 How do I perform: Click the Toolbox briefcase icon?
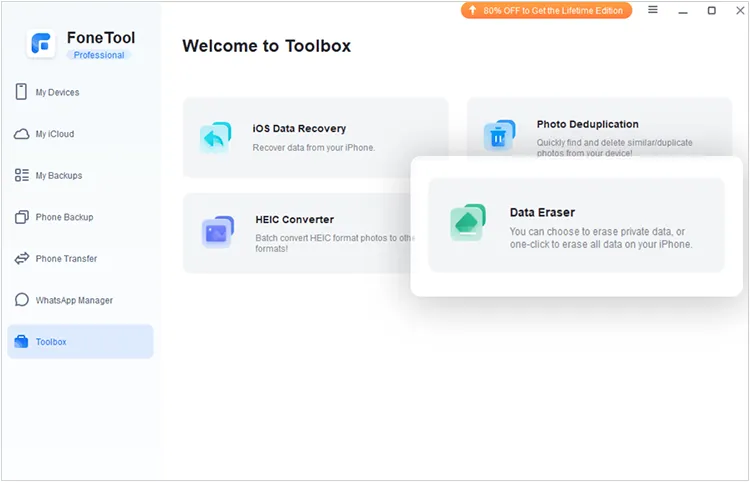[22, 341]
